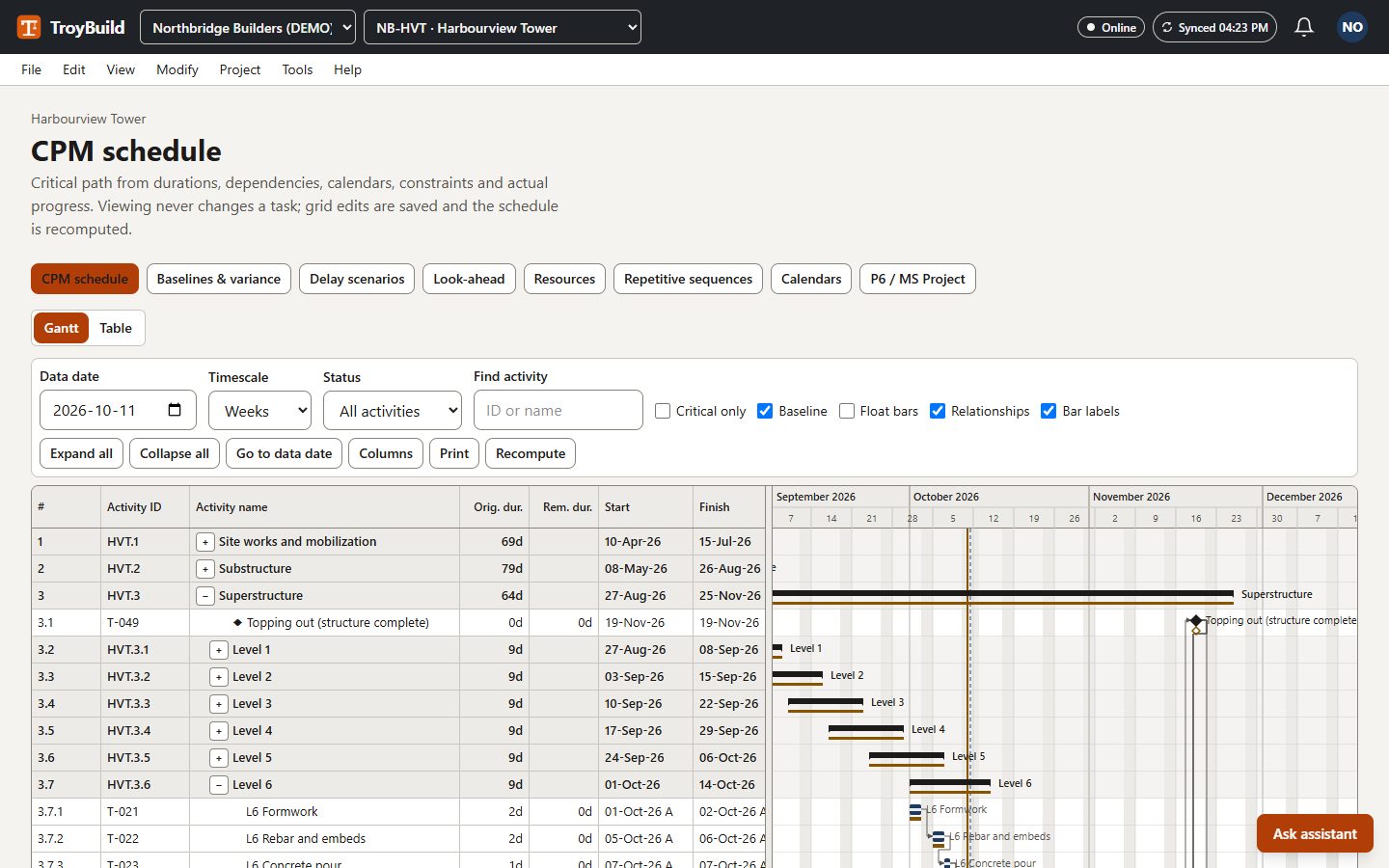This screenshot has height=868, width=1389.
Task: Go to the Look-ahead tab
Action: pos(469,279)
